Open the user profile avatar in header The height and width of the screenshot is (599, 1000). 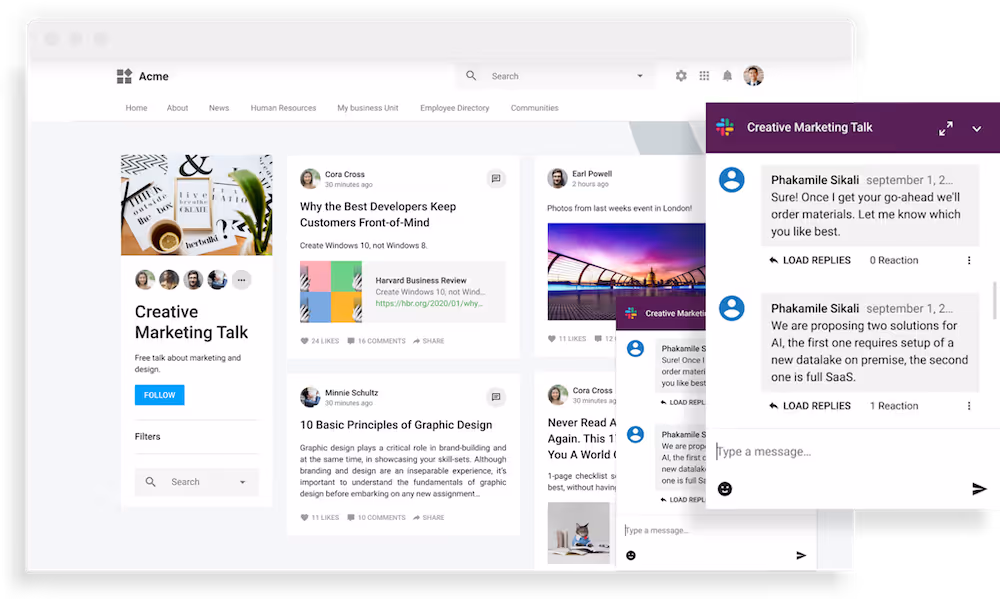(754, 75)
